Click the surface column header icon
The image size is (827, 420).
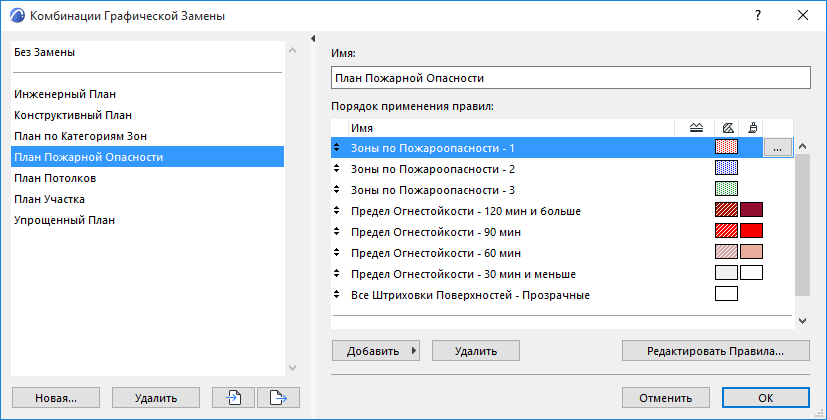(x=752, y=128)
